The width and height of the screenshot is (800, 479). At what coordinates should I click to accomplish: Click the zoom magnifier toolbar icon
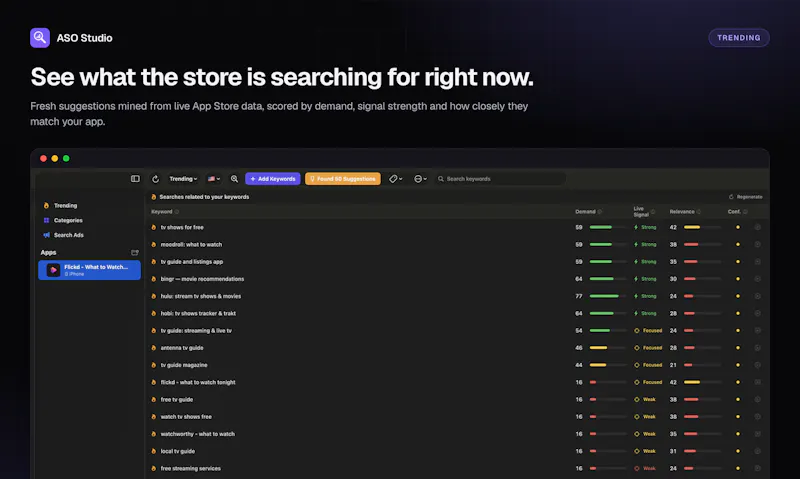pyautogui.click(x=234, y=179)
